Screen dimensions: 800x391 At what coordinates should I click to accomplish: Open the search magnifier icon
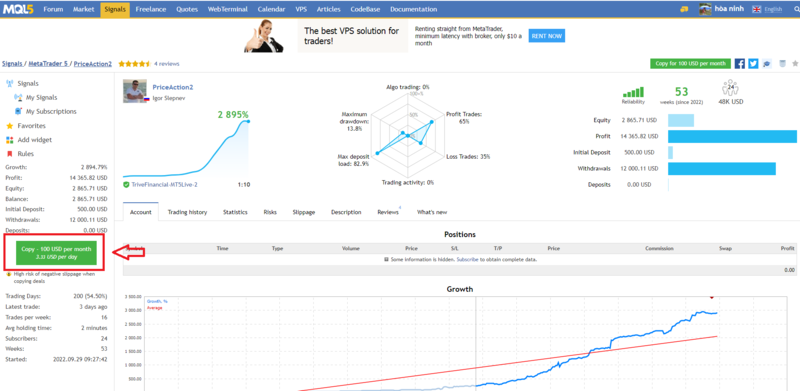point(797,9)
